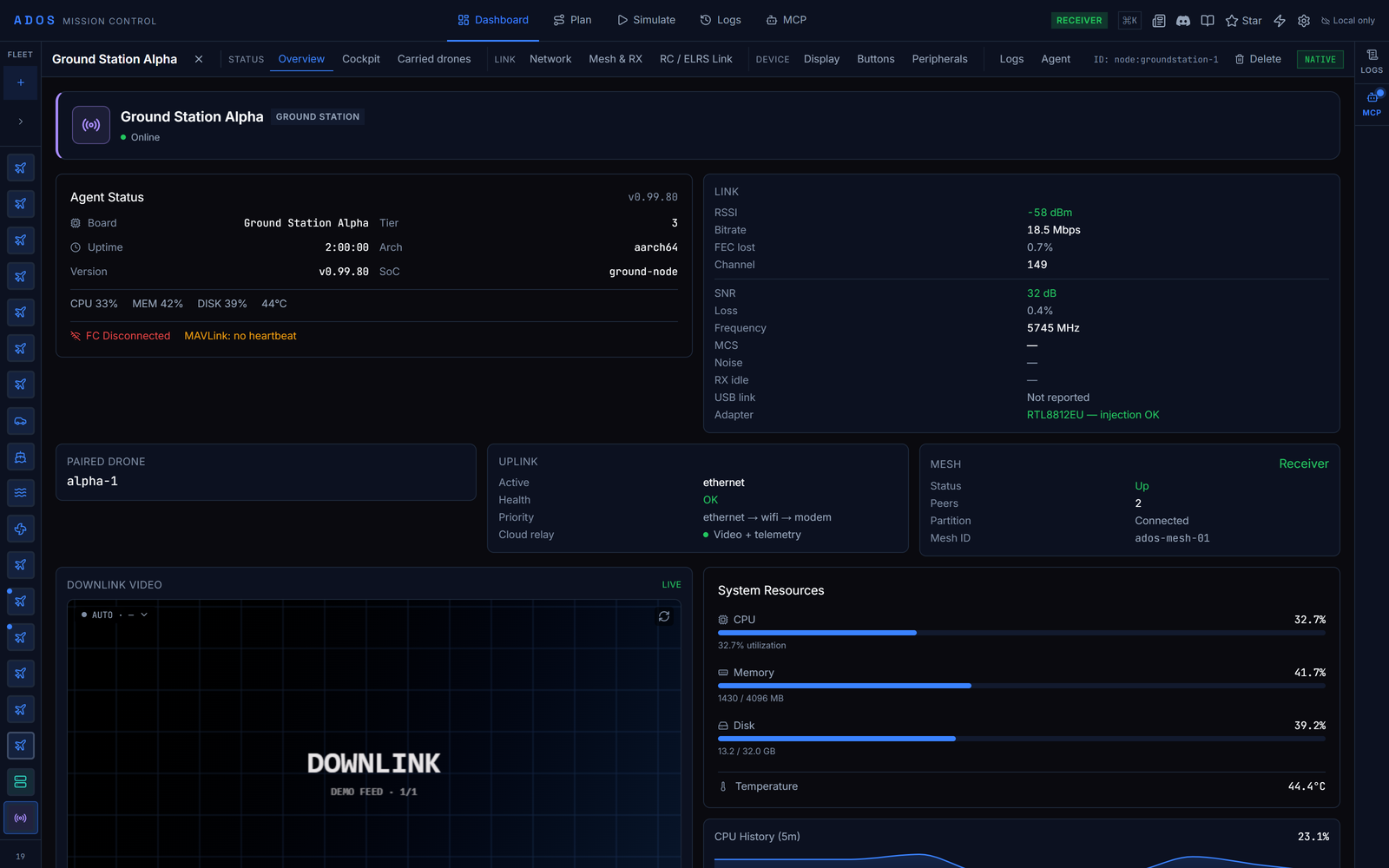Select the rover car icon in fleet sidebar
Screen dimensions: 1389x868
tap(21, 421)
